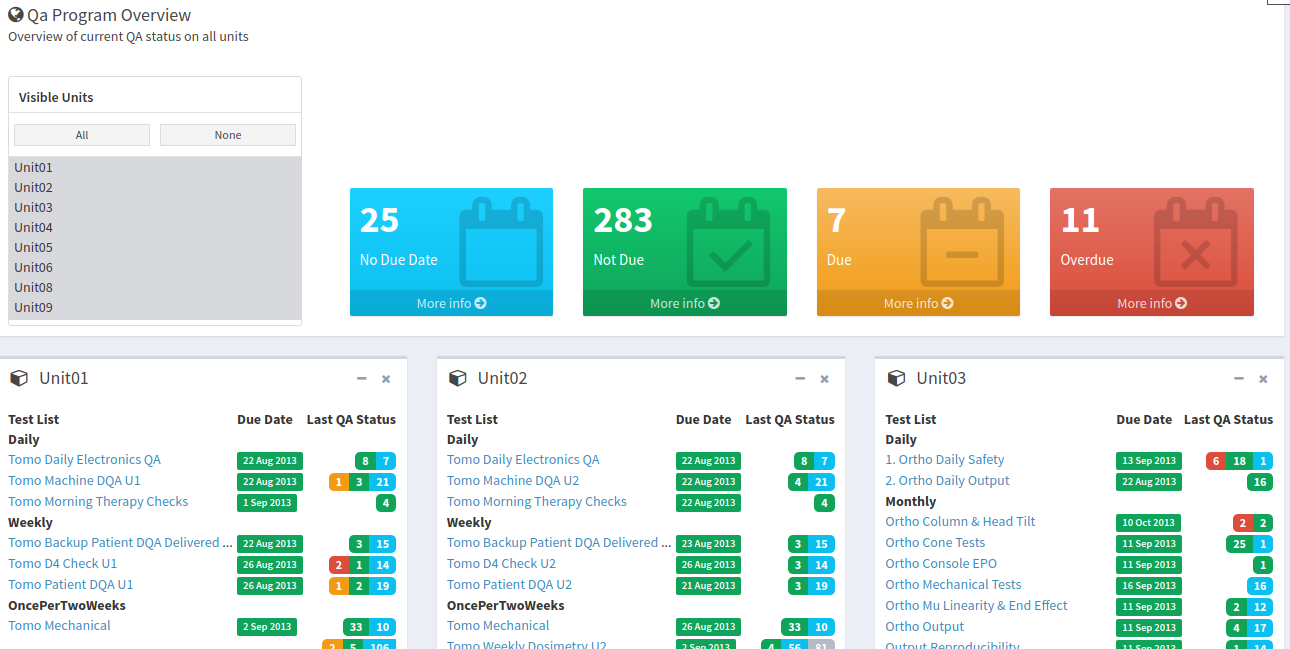The height and width of the screenshot is (649, 1290).
Task: Click the red Overdue calendar cross icon
Action: click(1195, 243)
